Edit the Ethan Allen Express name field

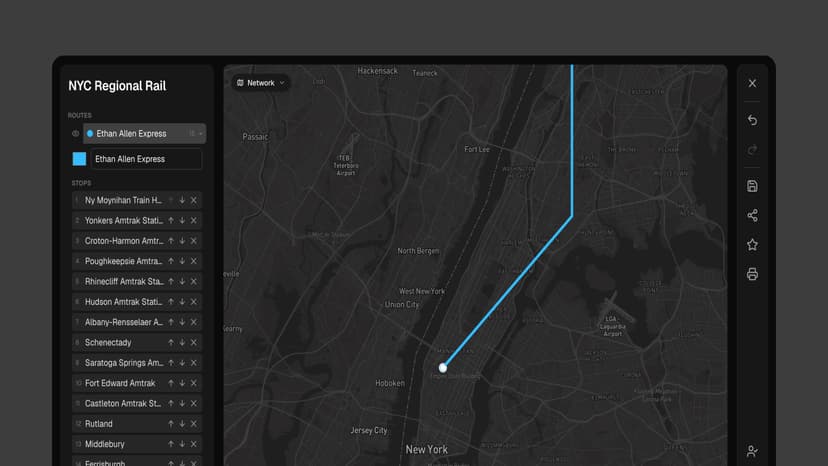click(x=146, y=159)
